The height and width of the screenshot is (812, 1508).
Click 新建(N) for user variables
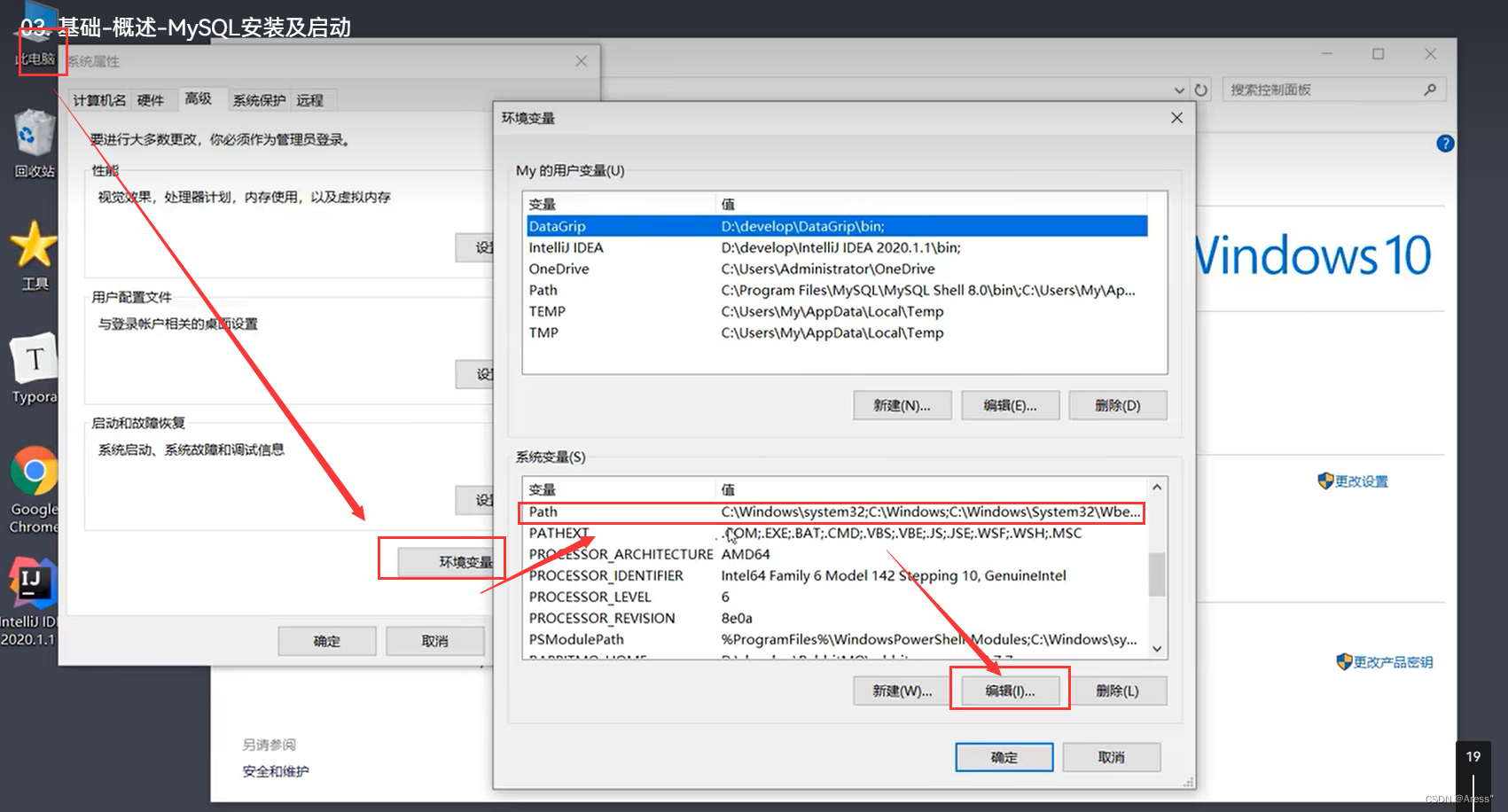coord(902,405)
